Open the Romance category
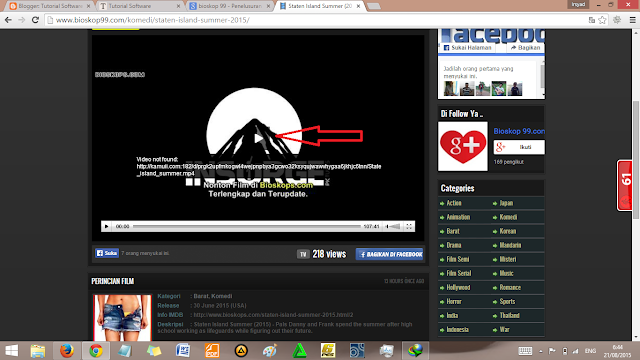The image size is (640, 360). coord(510,287)
